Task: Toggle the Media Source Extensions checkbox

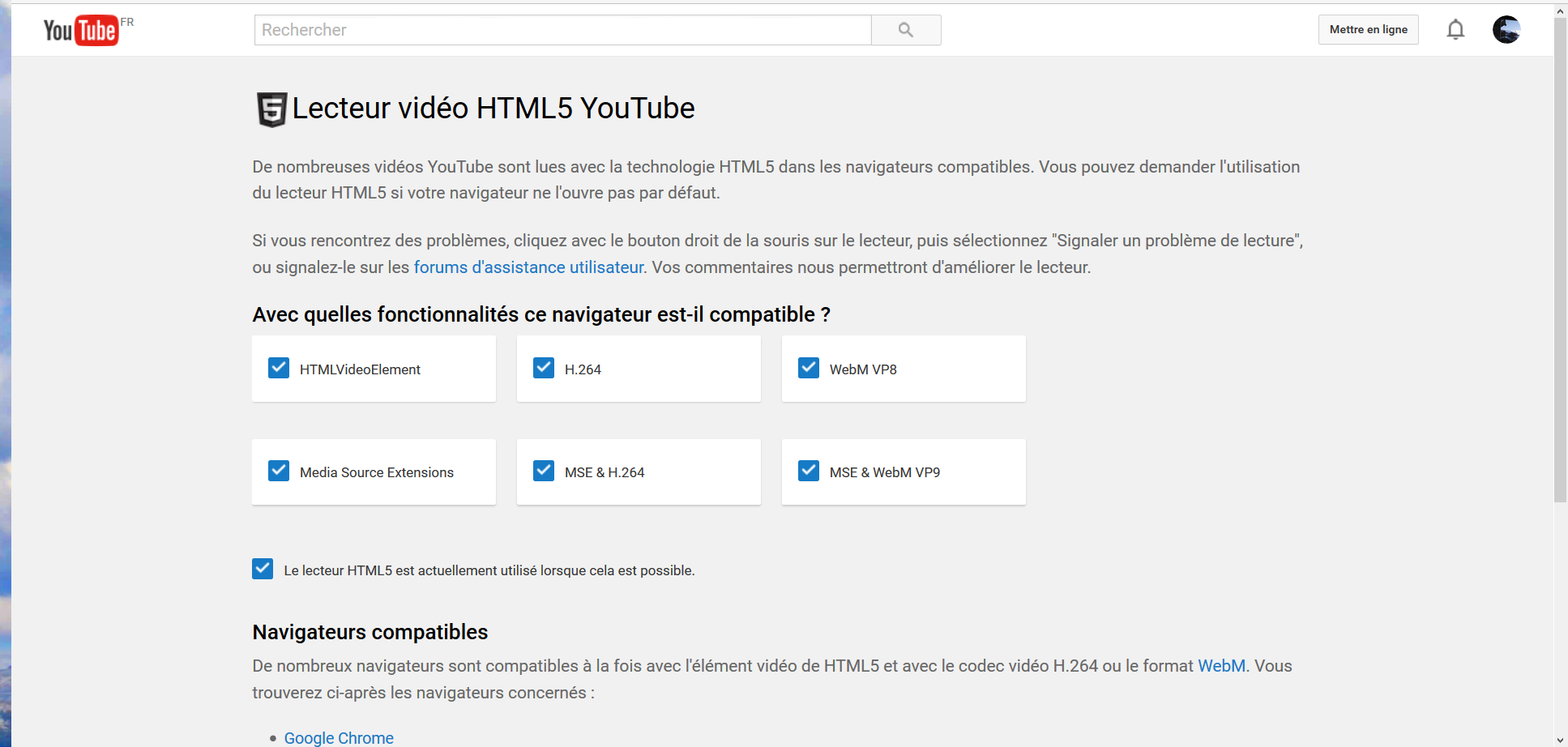Action: click(x=279, y=472)
